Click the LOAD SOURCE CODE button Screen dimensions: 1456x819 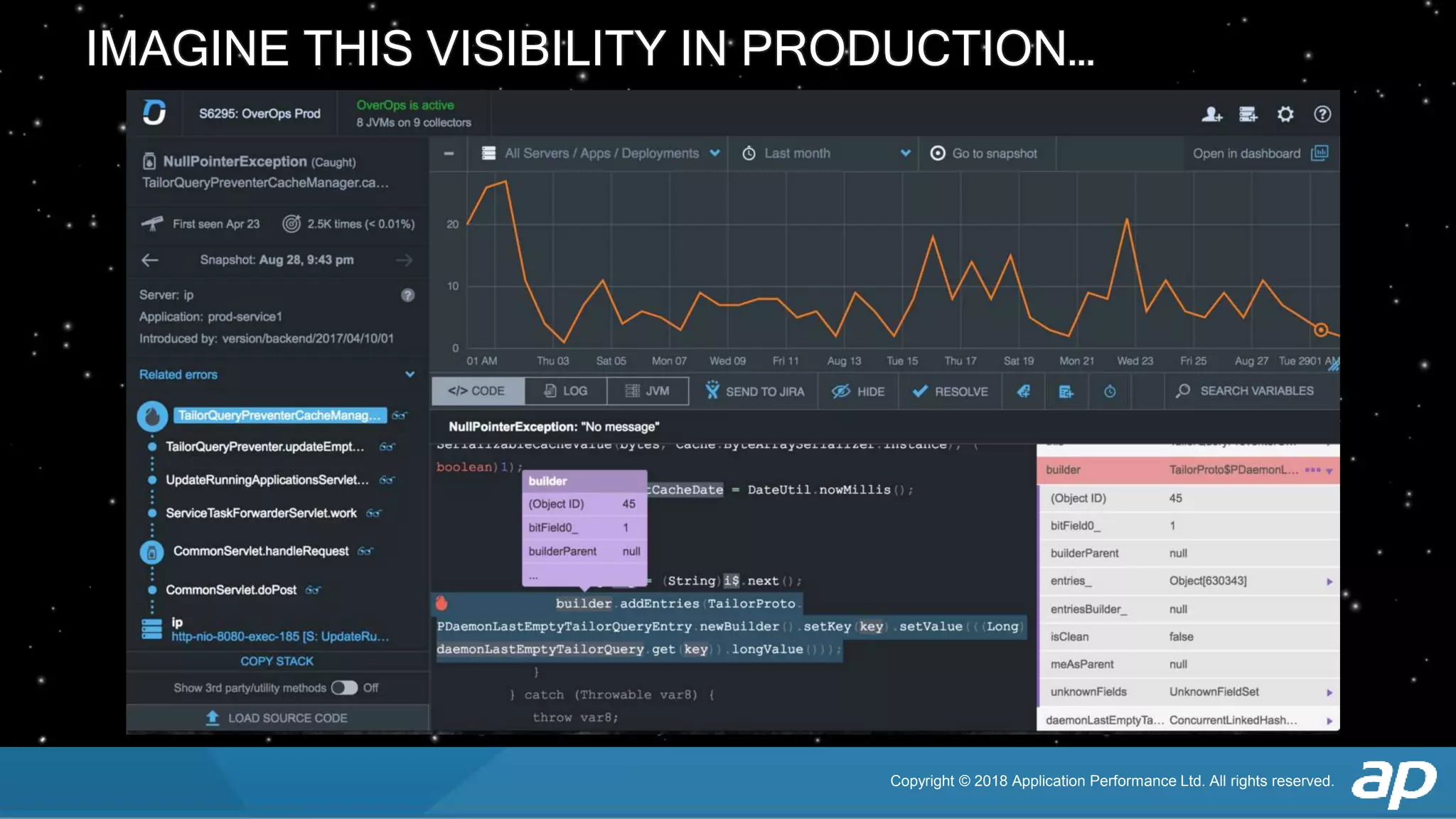click(x=277, y=718)
